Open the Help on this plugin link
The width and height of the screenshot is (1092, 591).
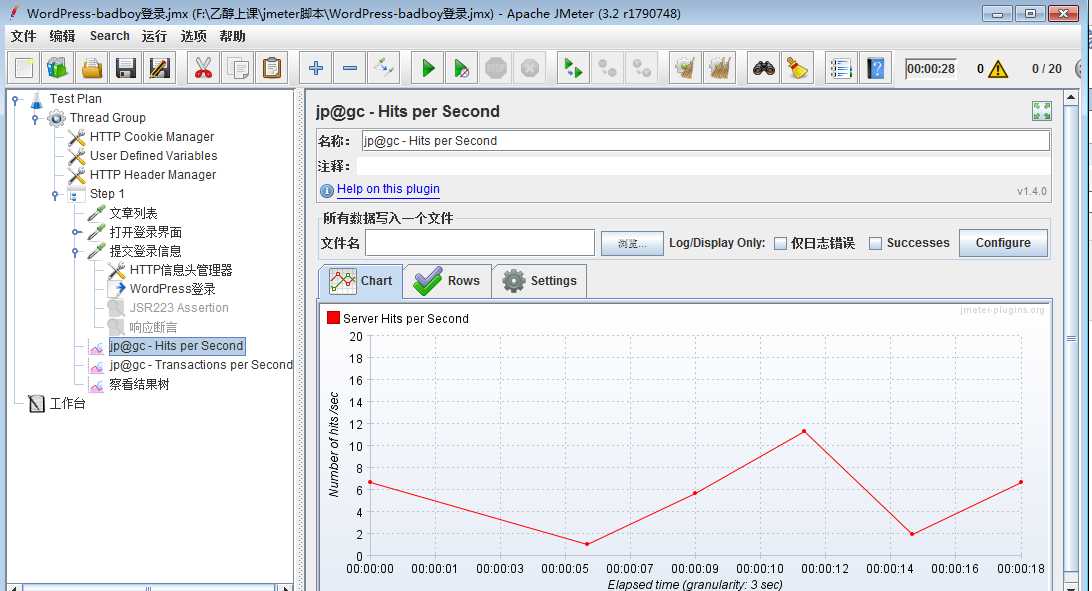click(x=388, y=189)
